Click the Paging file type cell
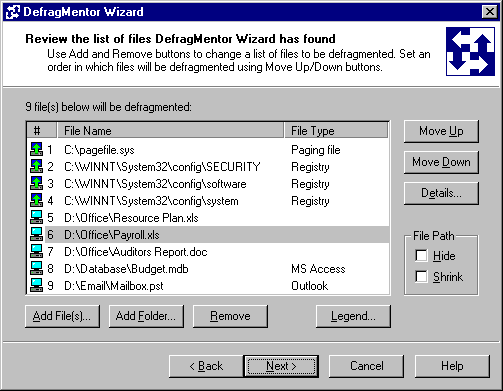Viewport: 503px width, 391px height. click(x=316, y=150)
